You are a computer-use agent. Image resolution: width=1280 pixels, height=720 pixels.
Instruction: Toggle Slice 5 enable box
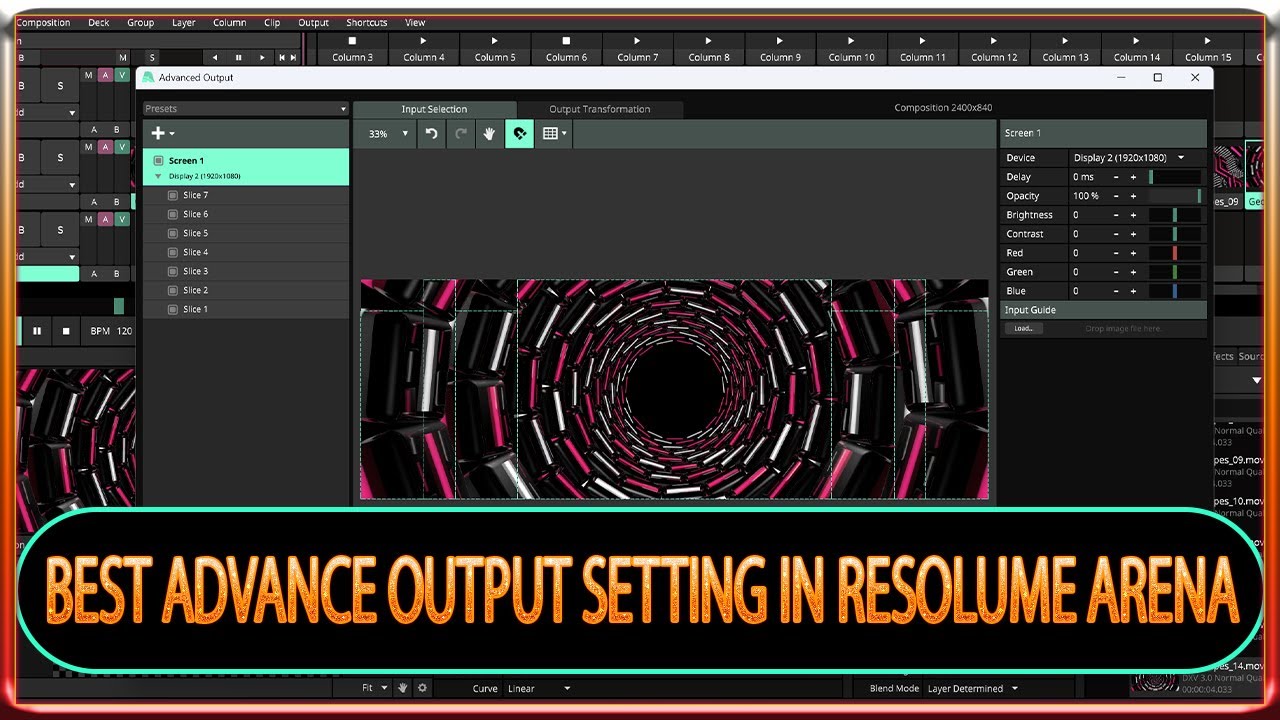173,234
